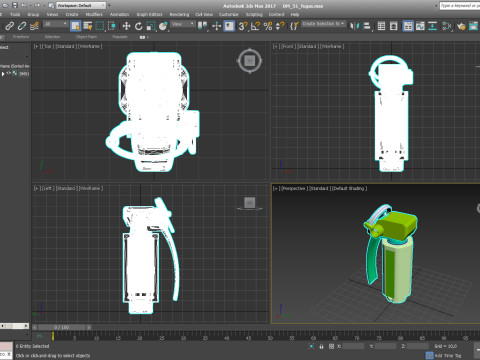Image resolution: width=480 pixels, height=360 pixels.
Task: Open the Workspace: Default dropdown
Action: click(x=81, y=5)
